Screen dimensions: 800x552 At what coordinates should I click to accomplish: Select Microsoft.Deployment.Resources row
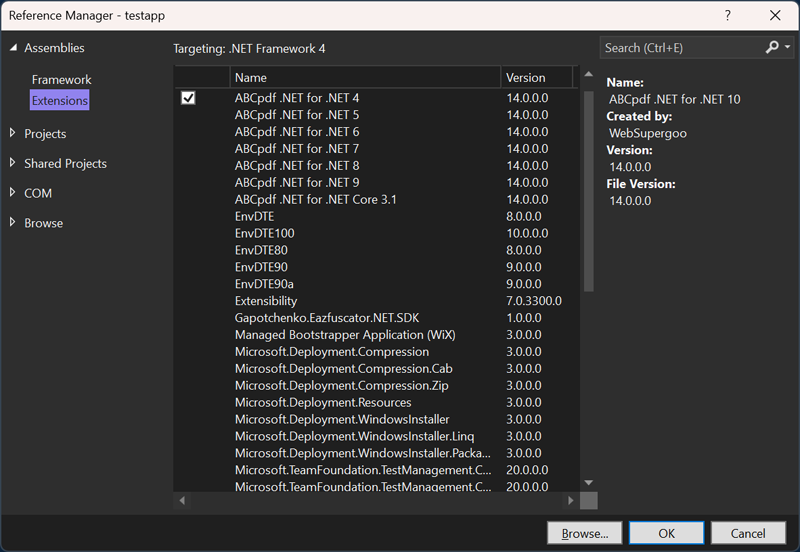pos(376,402)
